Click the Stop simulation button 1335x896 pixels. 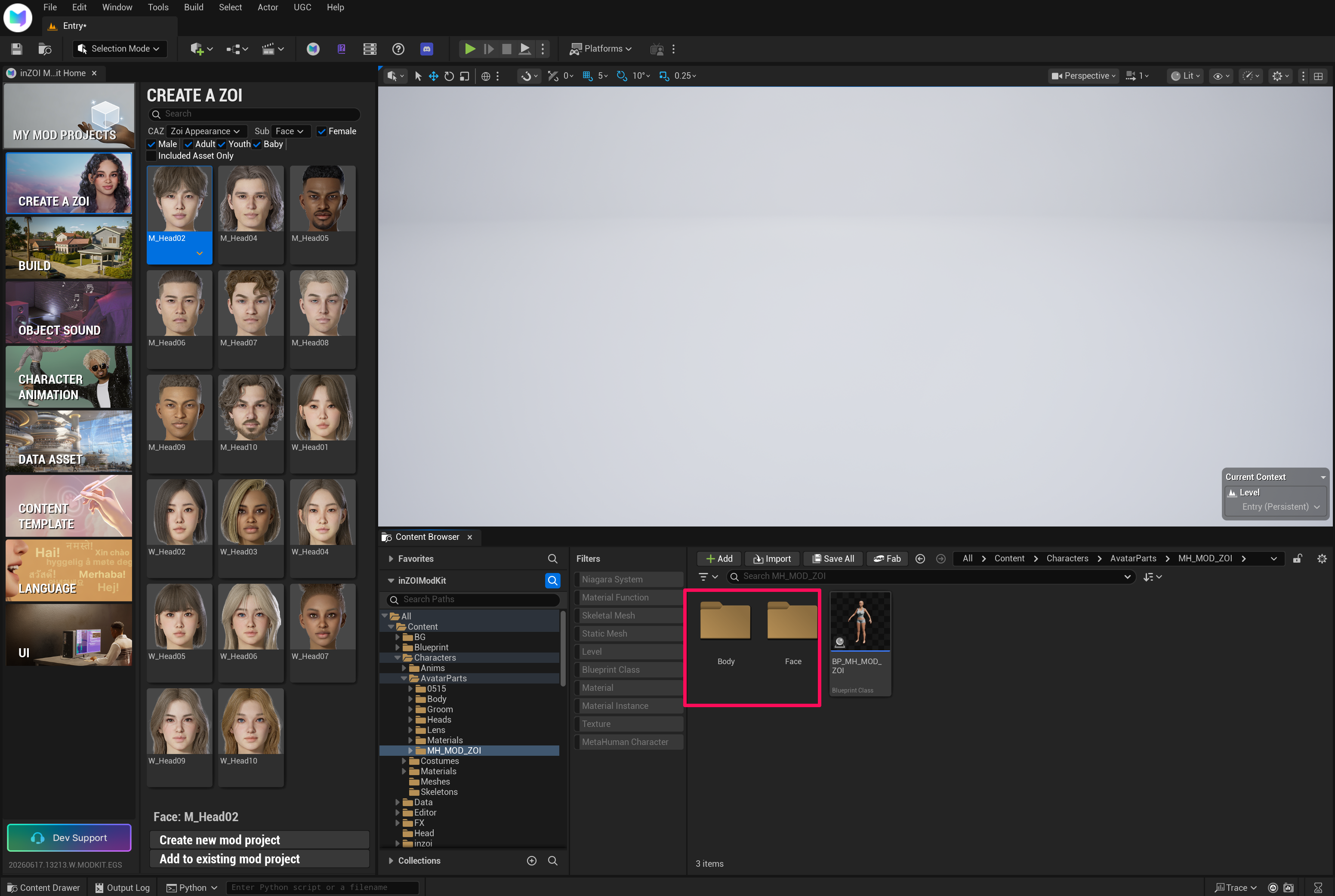tap(506, 49)
